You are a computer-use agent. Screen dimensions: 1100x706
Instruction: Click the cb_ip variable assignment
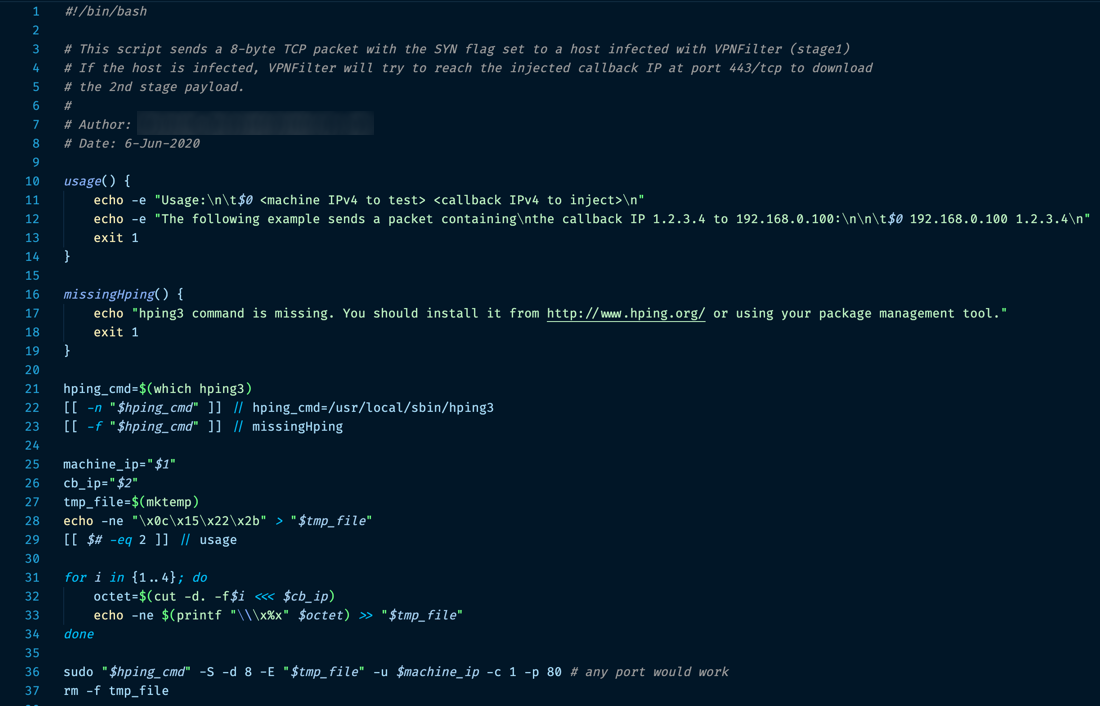point(82,483)
